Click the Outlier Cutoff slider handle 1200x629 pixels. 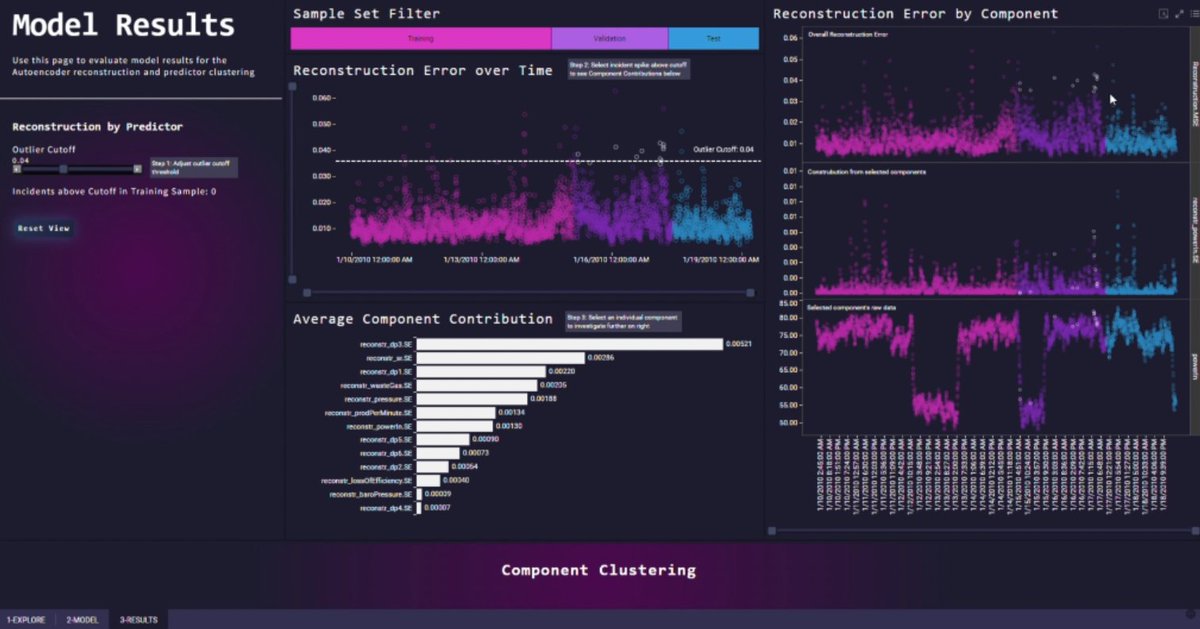pos(63,169)
